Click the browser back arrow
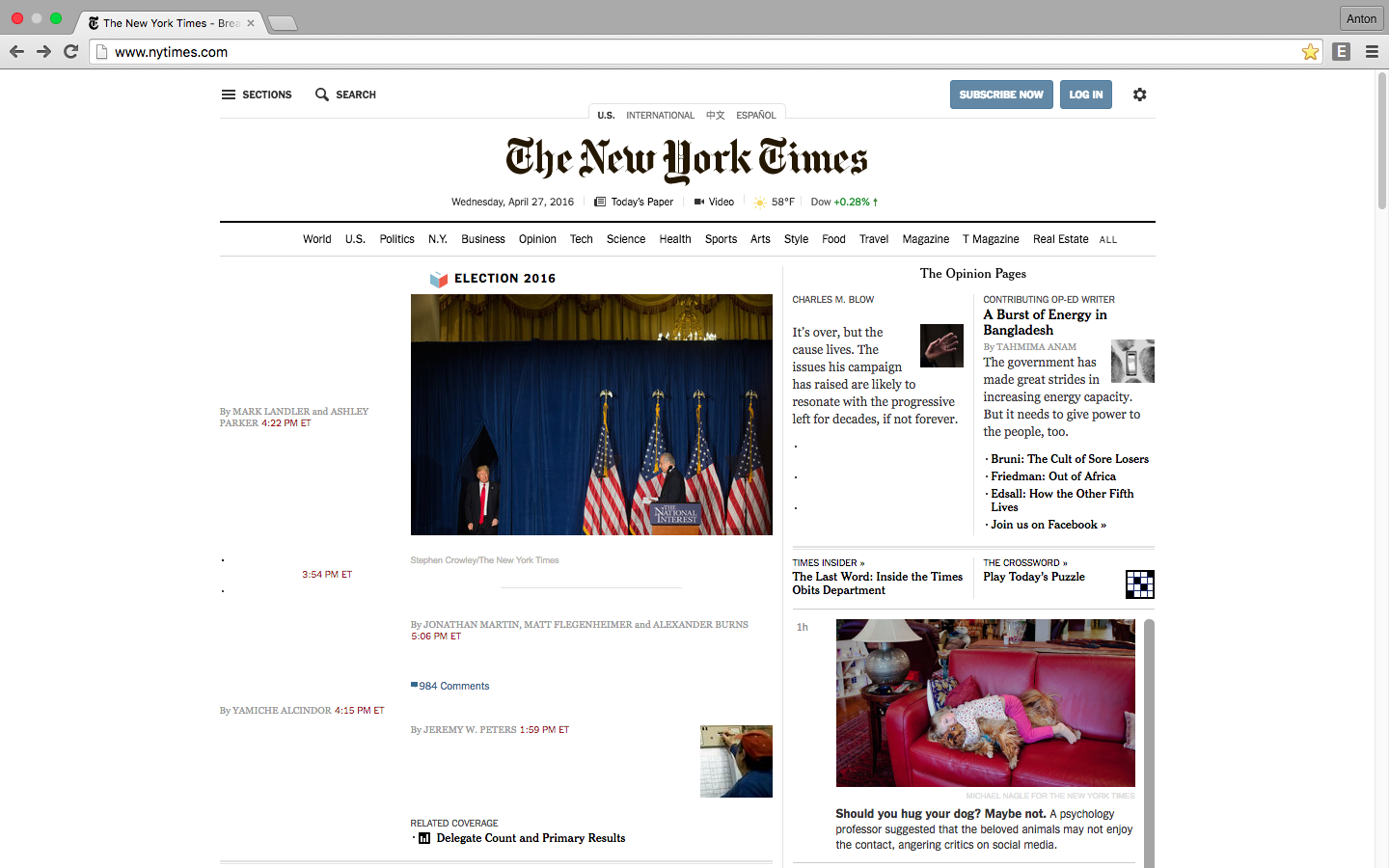 16,52
